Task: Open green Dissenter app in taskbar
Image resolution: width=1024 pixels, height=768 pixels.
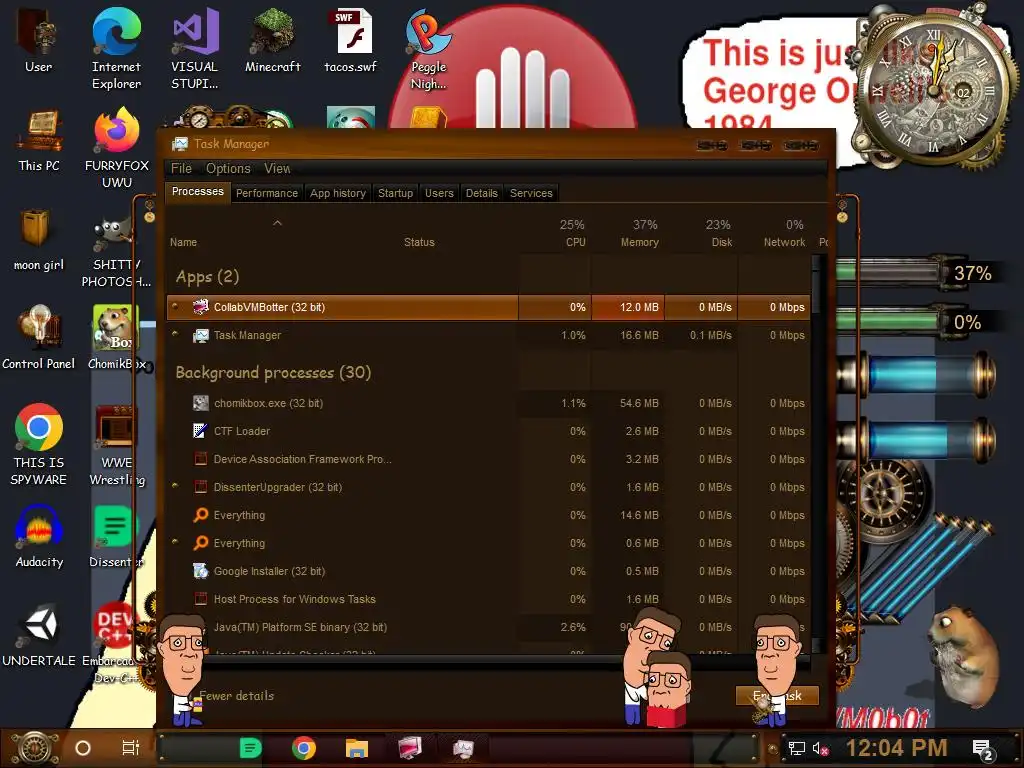Action: [251, 748]
